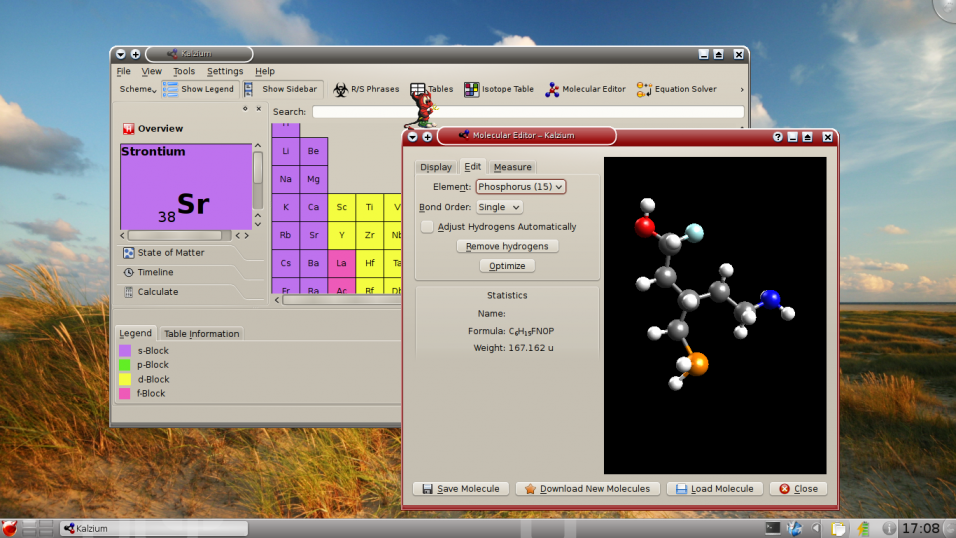Viewport: 956px width, 538px height.
Task: Toggle the Show Sidebar button
Action: [x=281, y=89]
